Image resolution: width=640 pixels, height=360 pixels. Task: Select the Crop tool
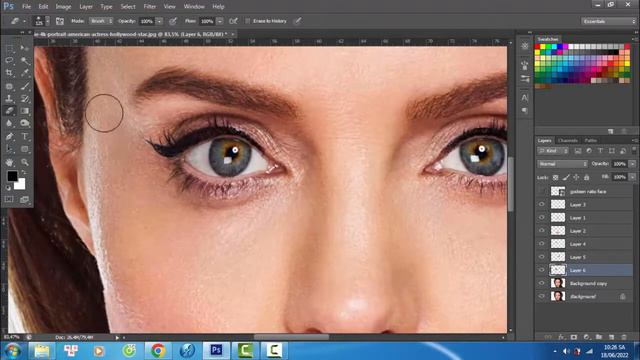click(9, 73)
